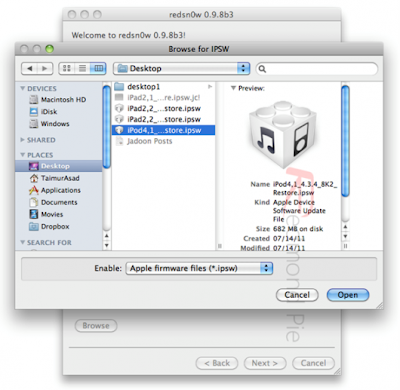The height and width of the screenshot is (390, 400).
Task: Click the desktop1 folder icon
Action: (119, 87)
